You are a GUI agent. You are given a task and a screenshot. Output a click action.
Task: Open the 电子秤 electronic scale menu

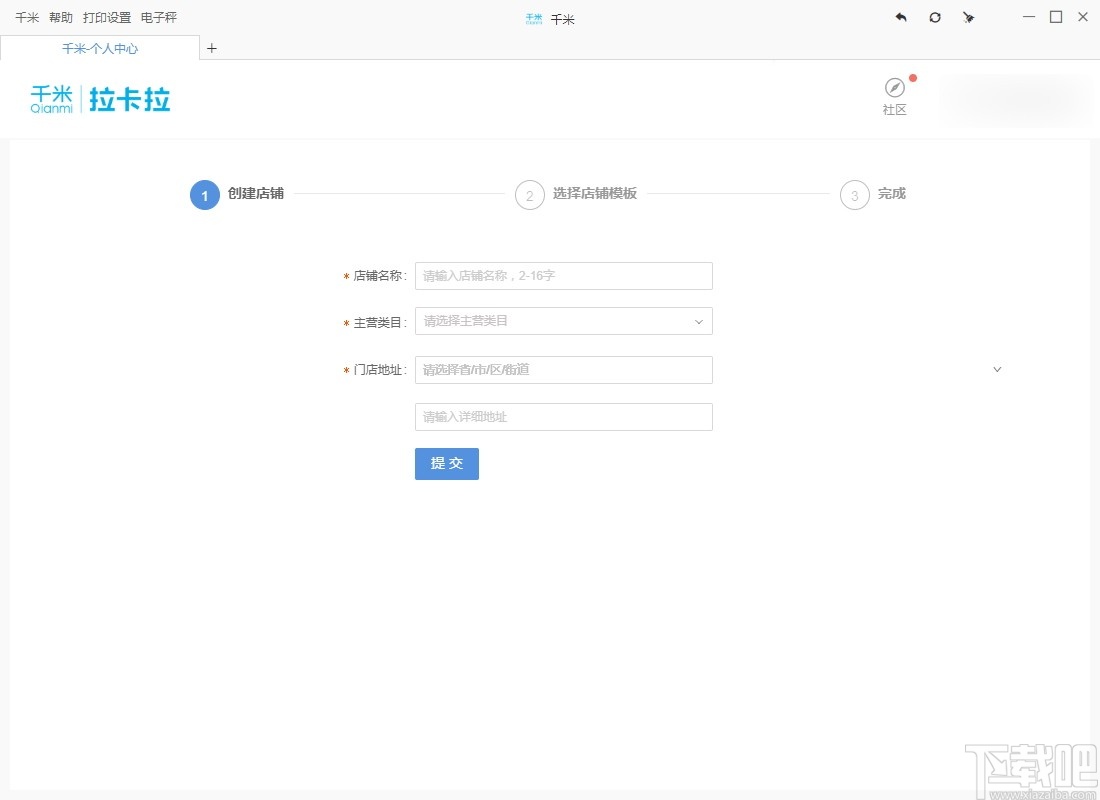159,18
